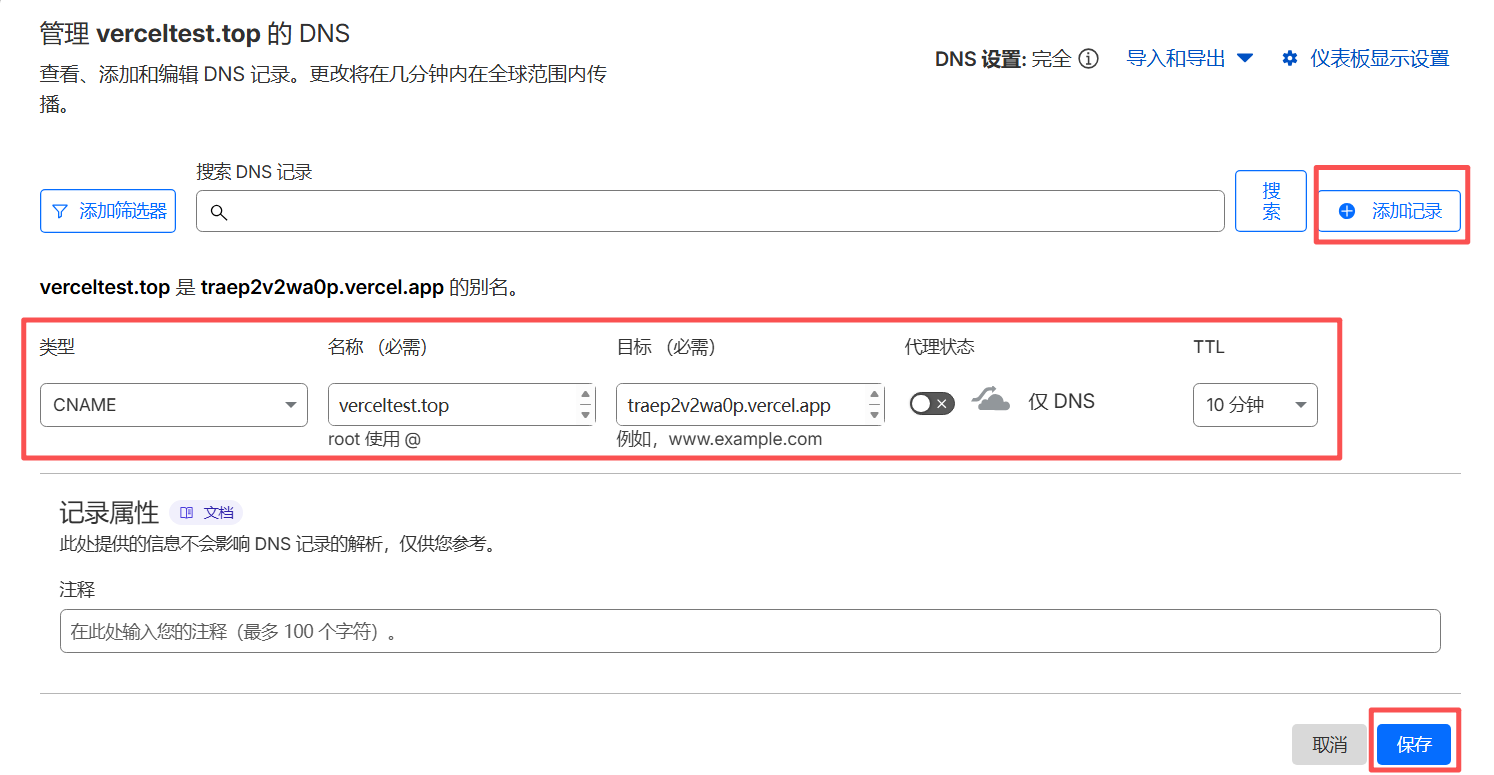Click the heading 管理 verceltest.top 的 DNS

coord(195,34)
